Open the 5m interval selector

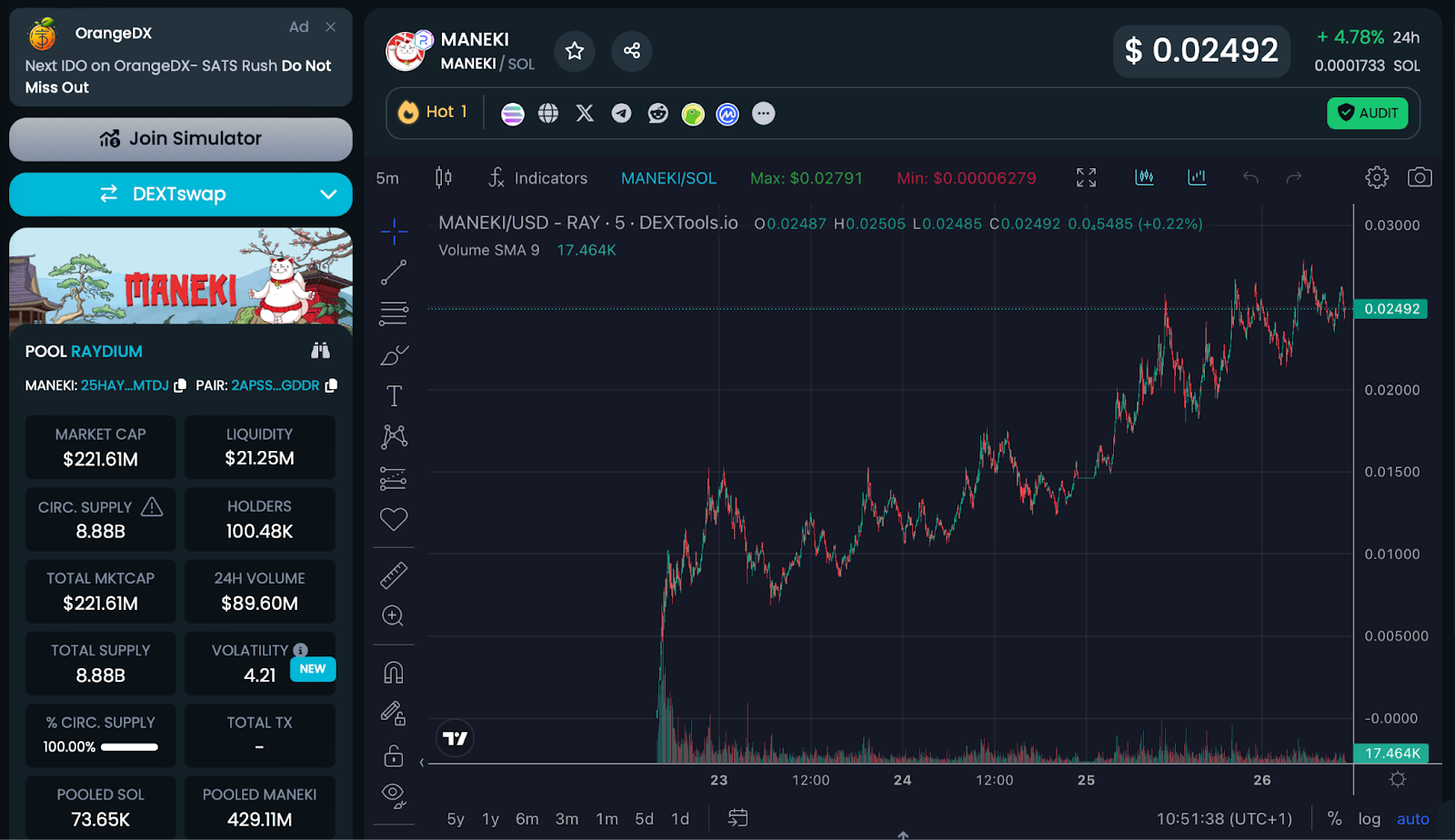click(387, 178)
